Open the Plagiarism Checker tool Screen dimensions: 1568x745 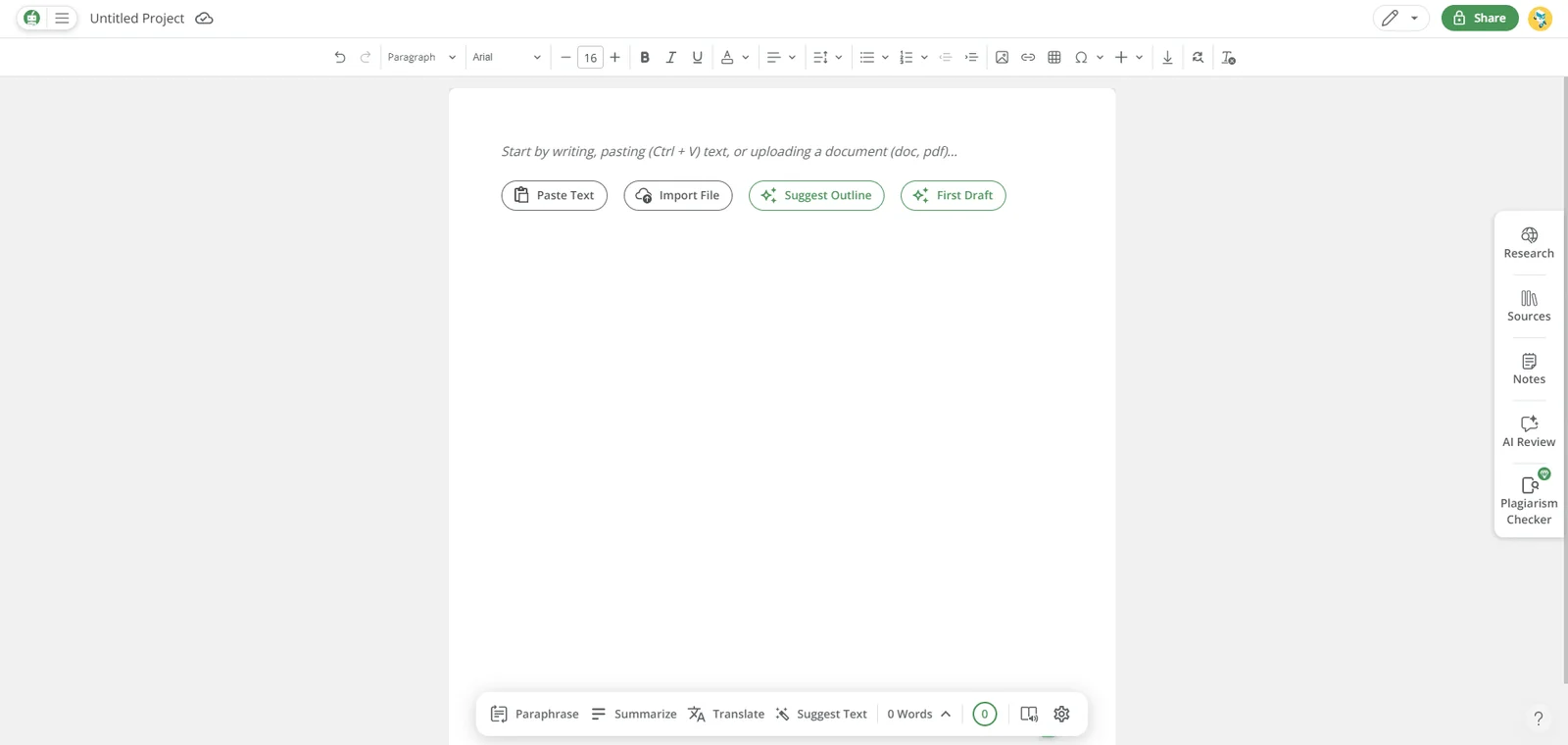[x=1529, y=500]
